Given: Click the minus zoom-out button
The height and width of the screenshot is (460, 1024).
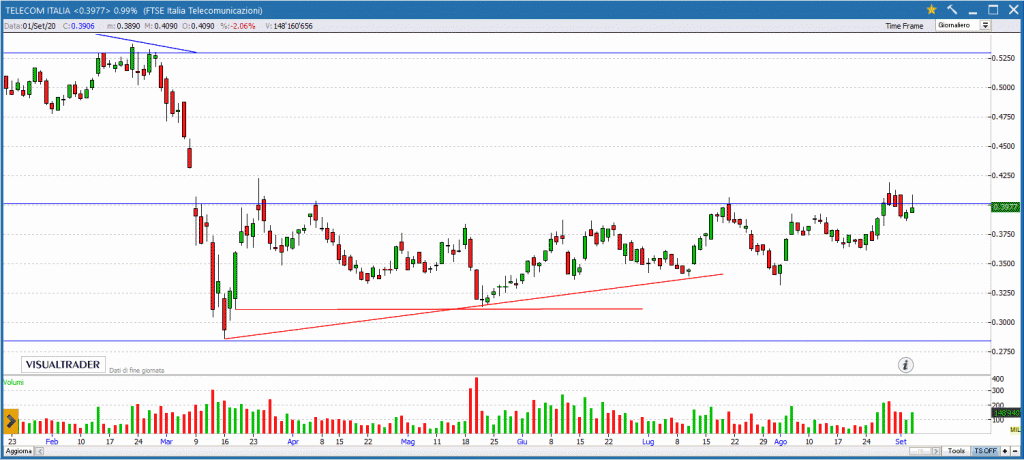Looking at the screenshot, I should coord(1015,451).
